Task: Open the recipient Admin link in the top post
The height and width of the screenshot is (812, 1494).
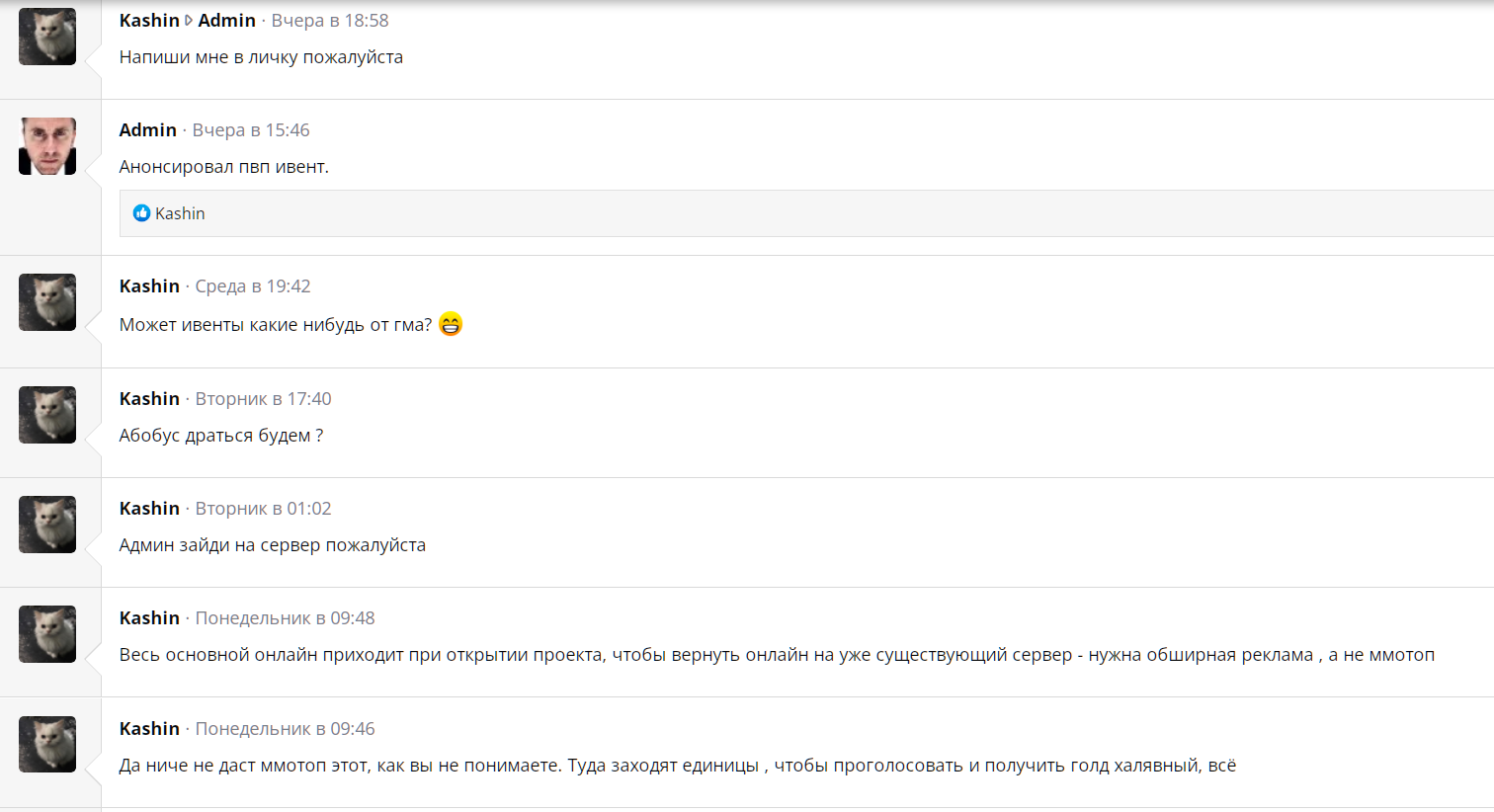Action: [226, 21]
